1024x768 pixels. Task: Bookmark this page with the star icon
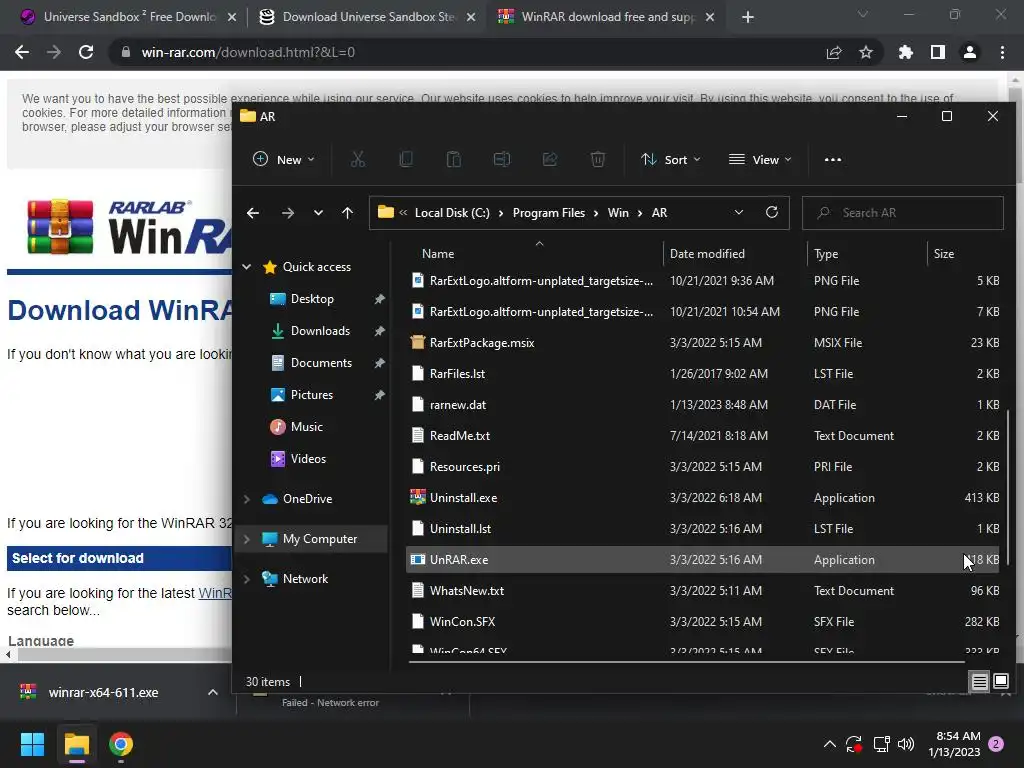pyautogui.click(x=866, y=52)
